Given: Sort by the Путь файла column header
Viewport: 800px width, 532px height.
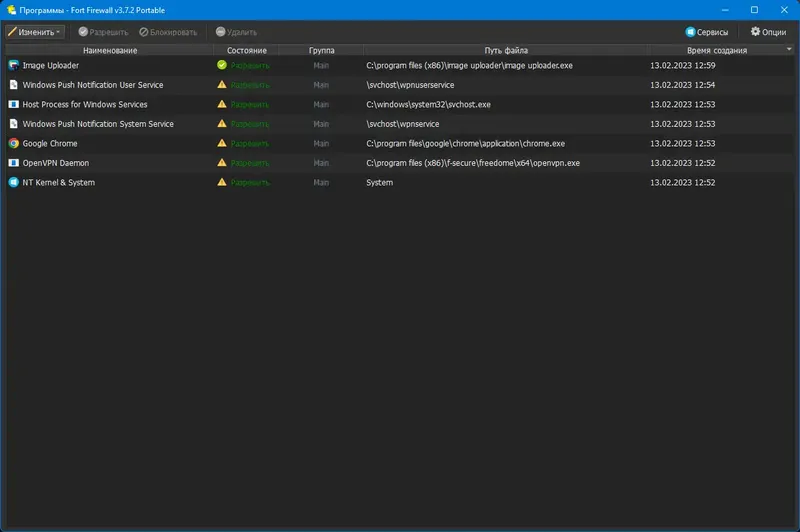Looking at the screenshot, I should (x=506, y=50).
